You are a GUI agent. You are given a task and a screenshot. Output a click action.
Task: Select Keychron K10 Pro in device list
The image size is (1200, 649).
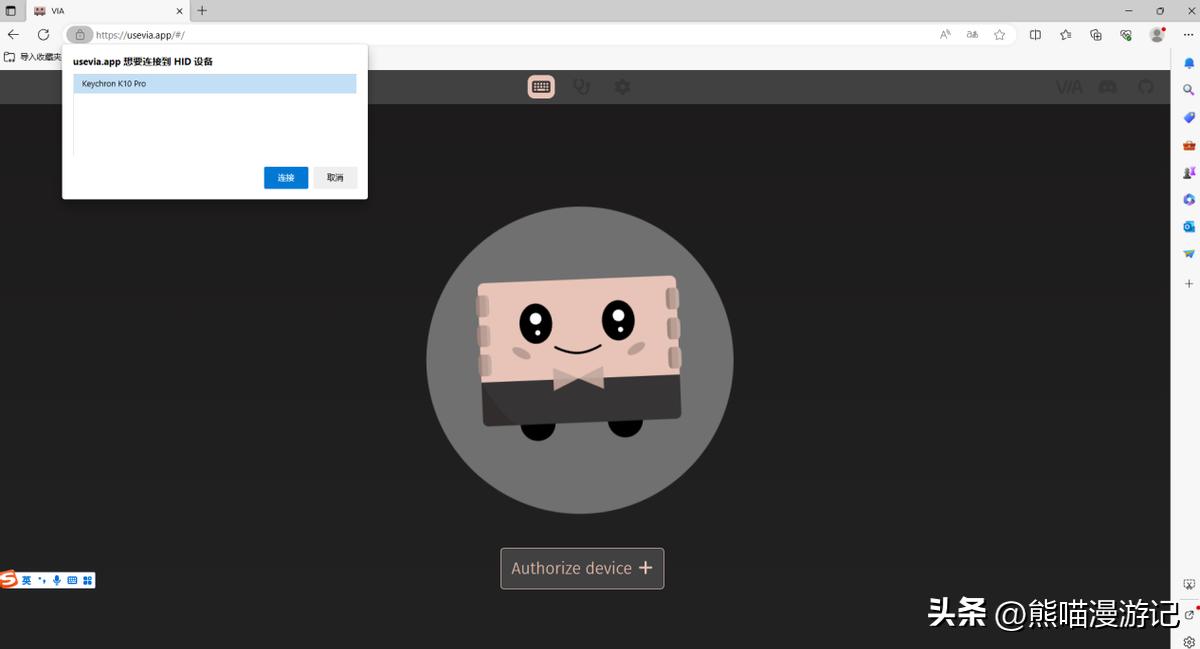coord(214,84)
